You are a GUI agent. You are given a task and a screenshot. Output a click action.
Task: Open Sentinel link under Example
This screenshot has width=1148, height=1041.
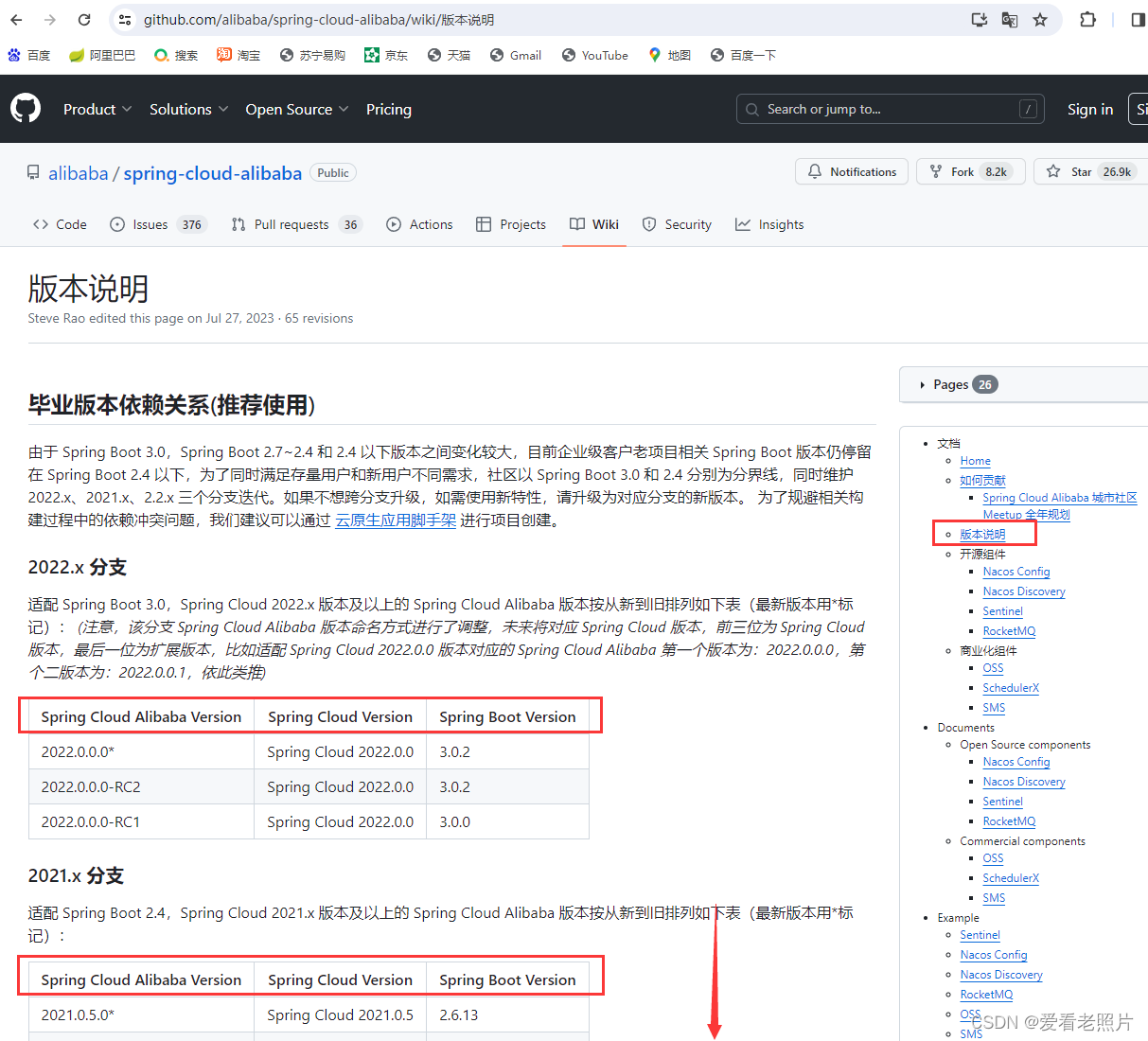point(980,935)
